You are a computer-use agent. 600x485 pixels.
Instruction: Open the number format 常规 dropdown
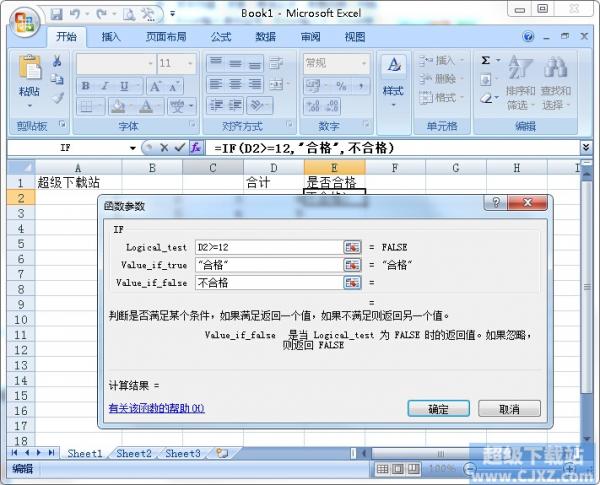click(364, 63)
